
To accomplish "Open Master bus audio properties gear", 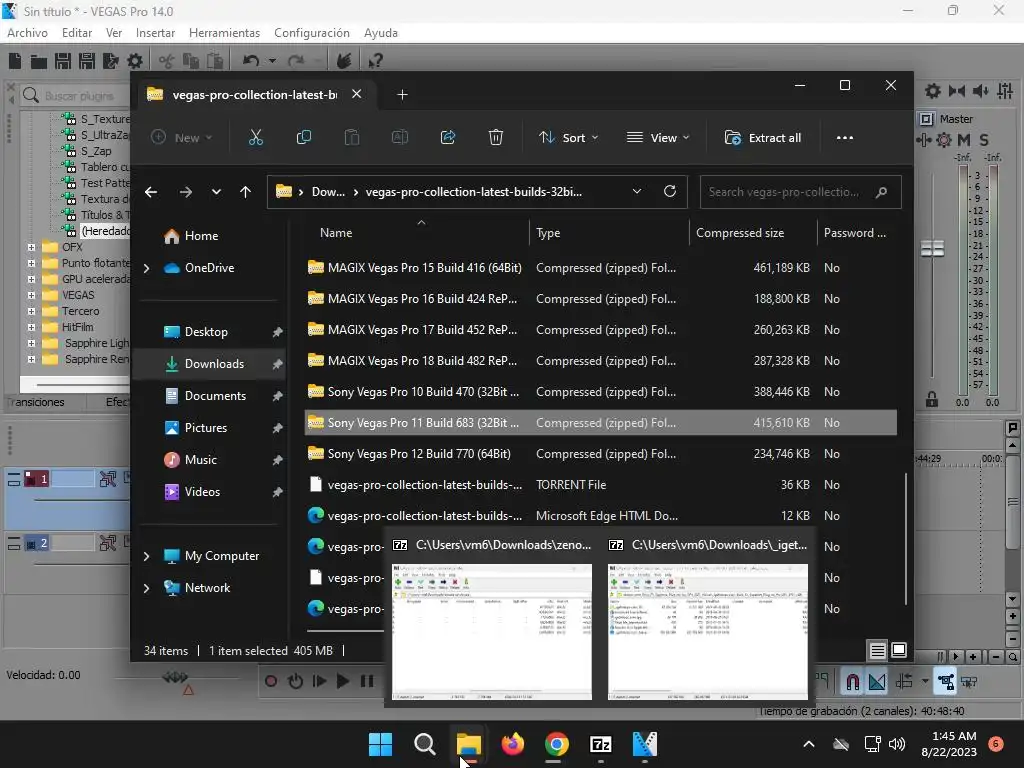I will tap(933, 91).
